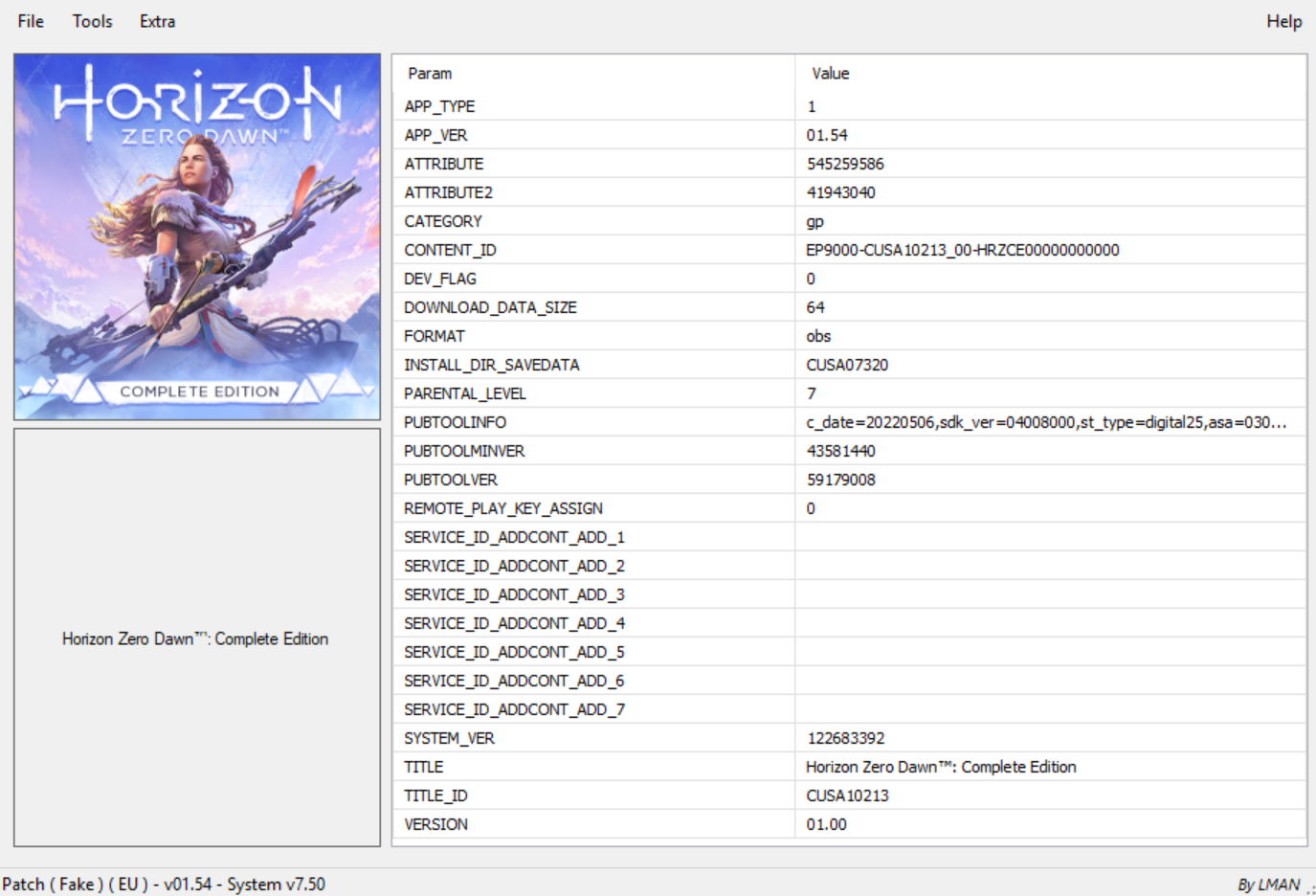Image resolution: width=1316 pixels, height=896 pixels.
Task: Click the TITLE_ID value CUSA10213
Action: (847, 795)
